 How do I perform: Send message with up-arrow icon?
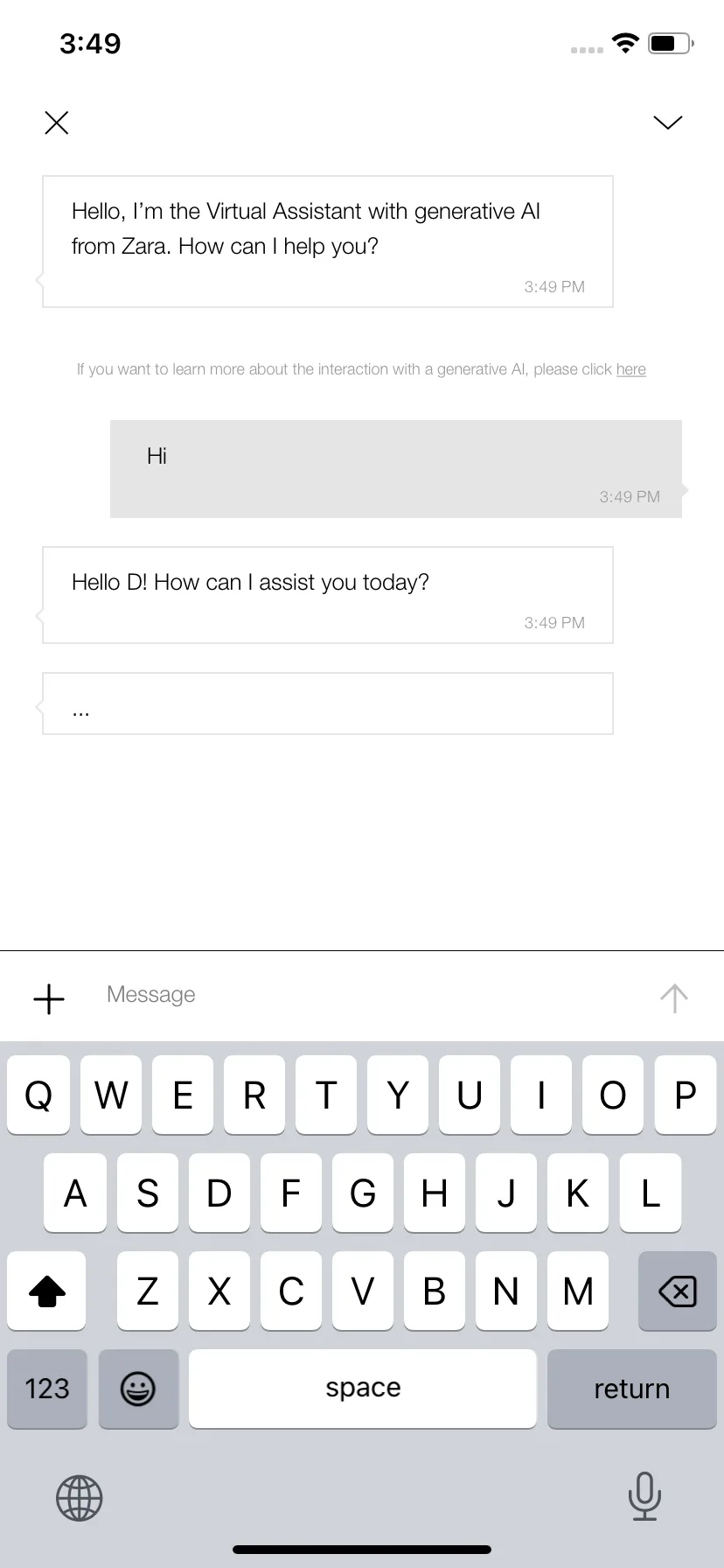point(674,997)
